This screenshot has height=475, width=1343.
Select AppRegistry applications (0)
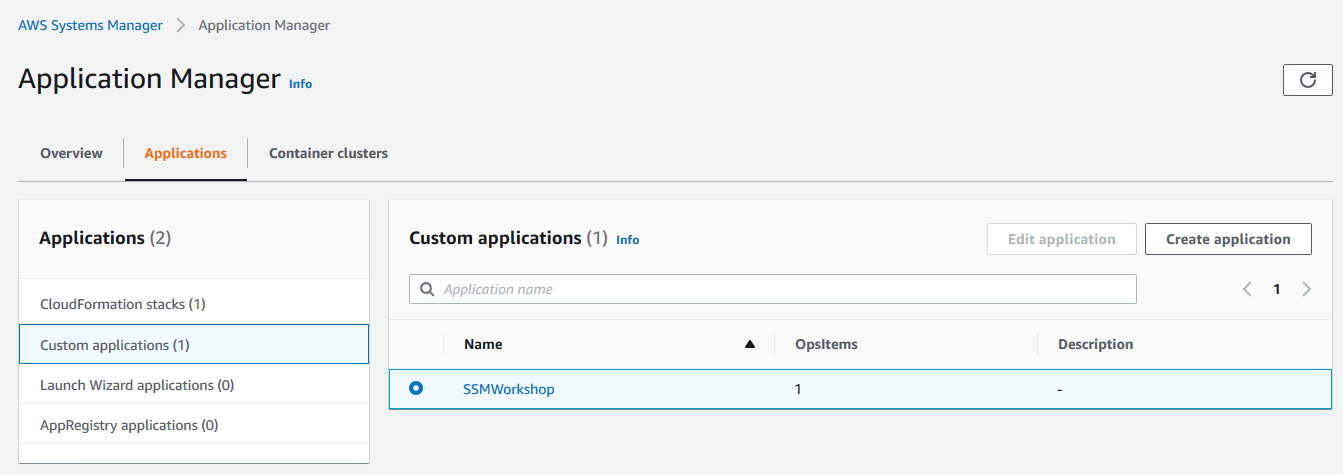194,425
